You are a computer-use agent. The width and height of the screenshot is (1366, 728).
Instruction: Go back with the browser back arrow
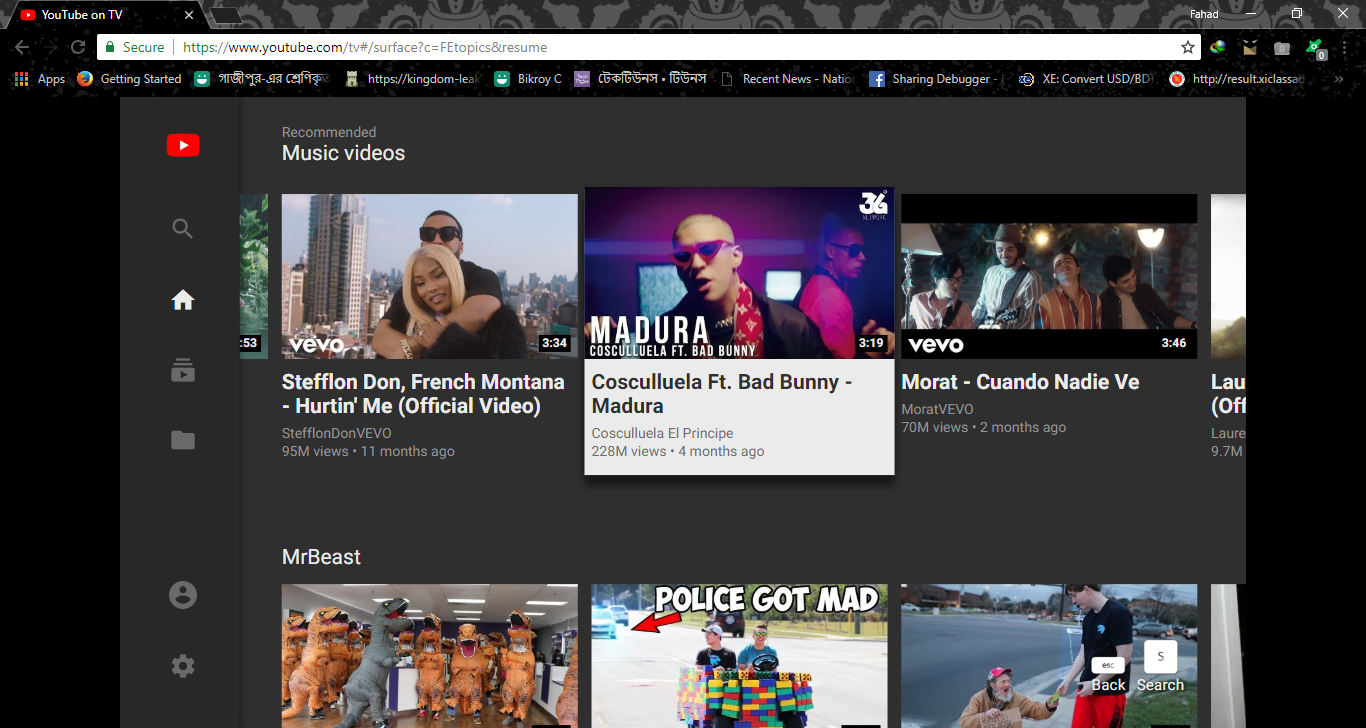(22, 47)
